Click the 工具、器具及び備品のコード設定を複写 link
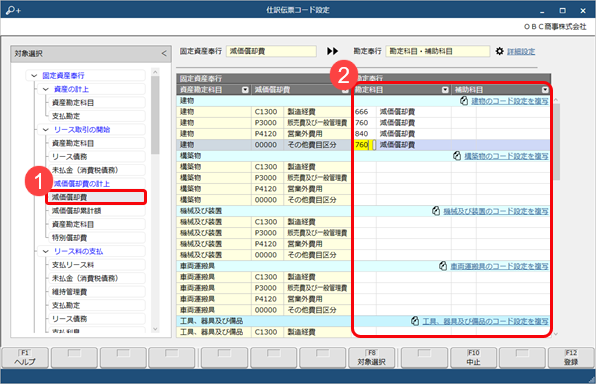Image resolution: width=596 pixels, height=384 pixels. coord(485,321)
